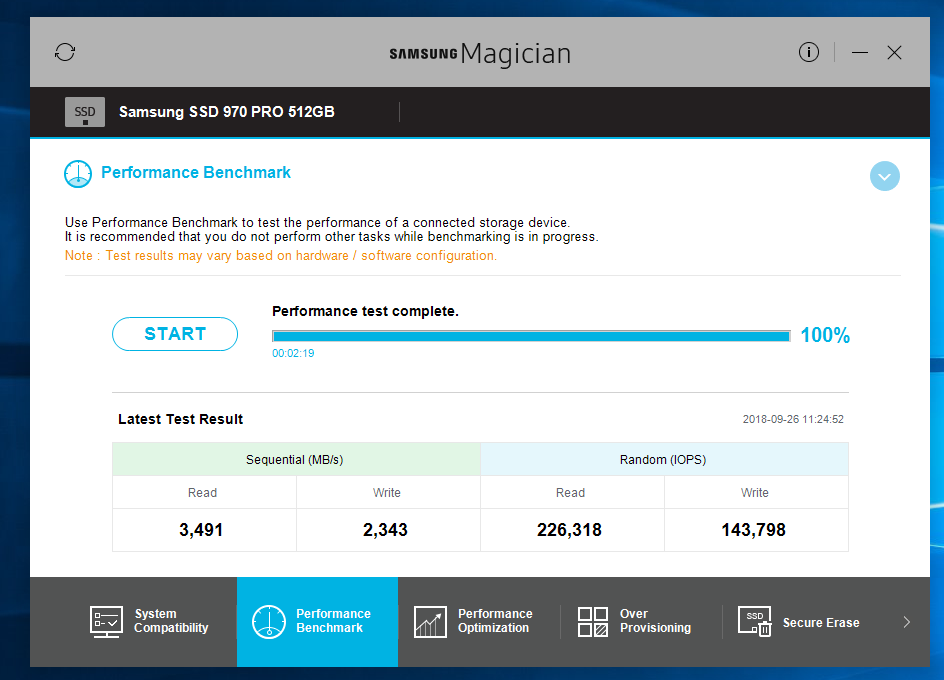Click the Performance Benchmark gauge icon in header

click(x=78, y=173)
